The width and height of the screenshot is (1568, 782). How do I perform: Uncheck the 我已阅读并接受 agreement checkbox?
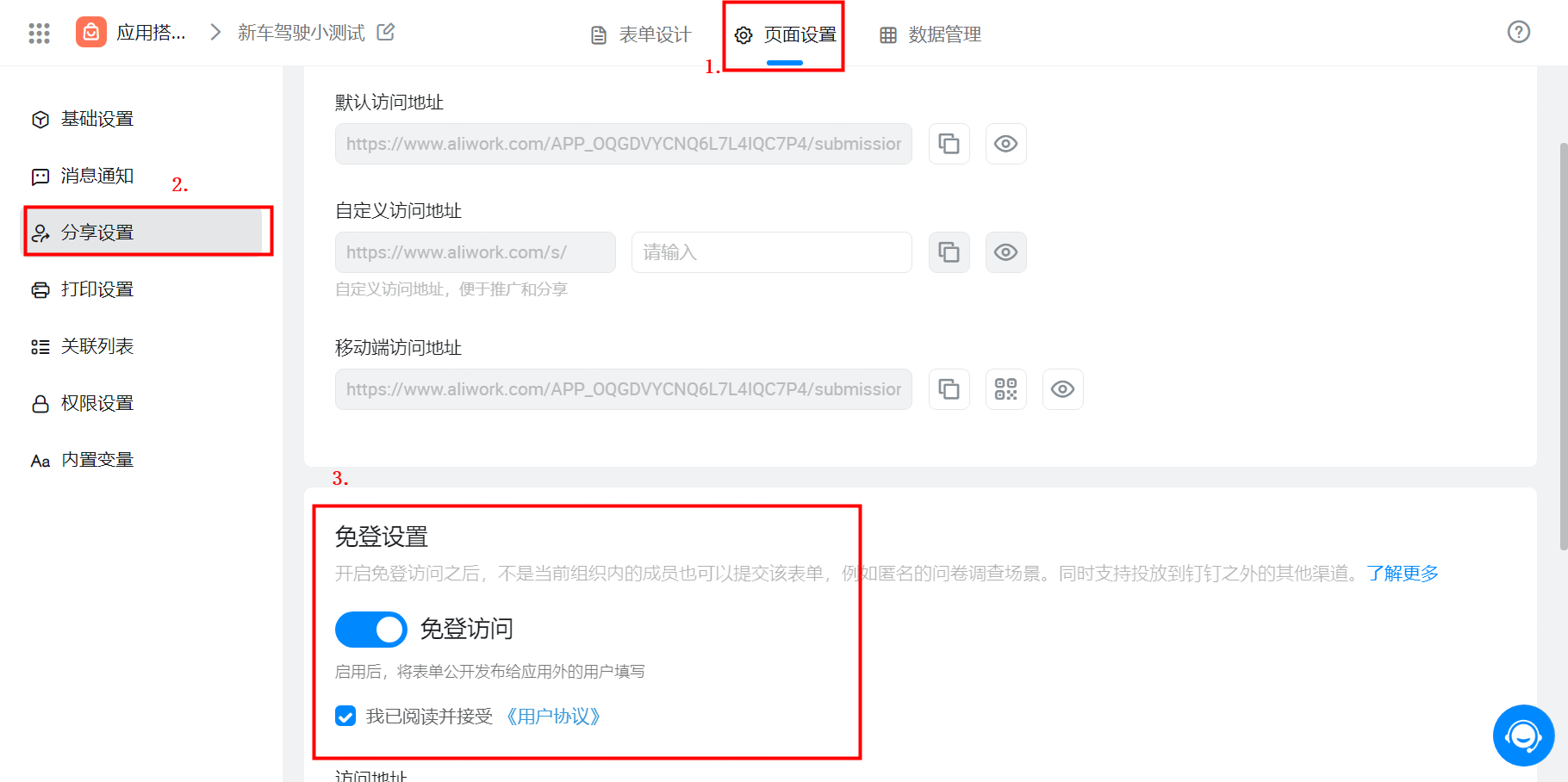345,717
